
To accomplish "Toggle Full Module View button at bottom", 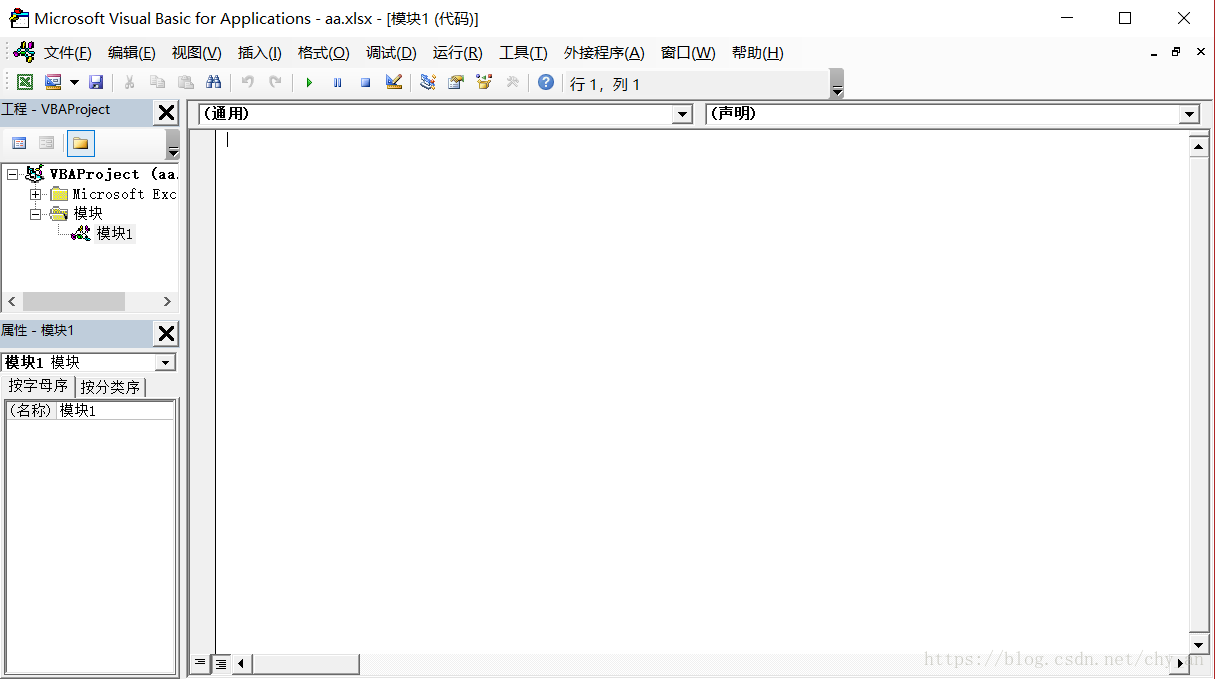I will pyautogui.click(x=220, y=662).
